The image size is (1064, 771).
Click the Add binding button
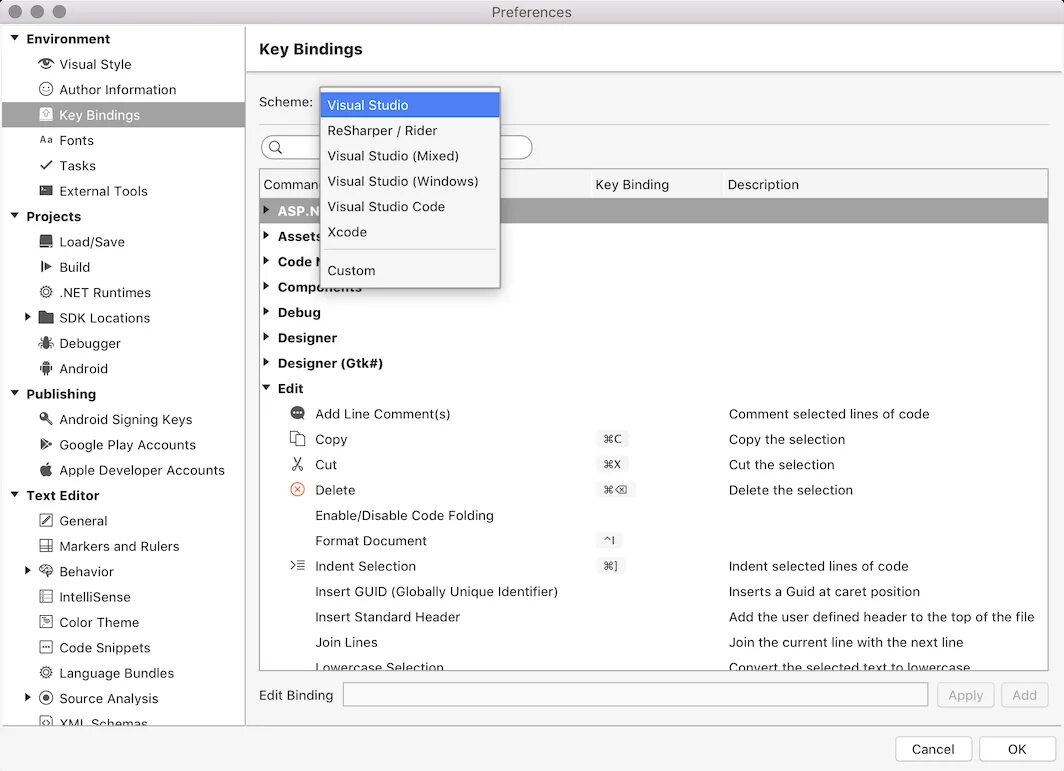coord(1024,695)
